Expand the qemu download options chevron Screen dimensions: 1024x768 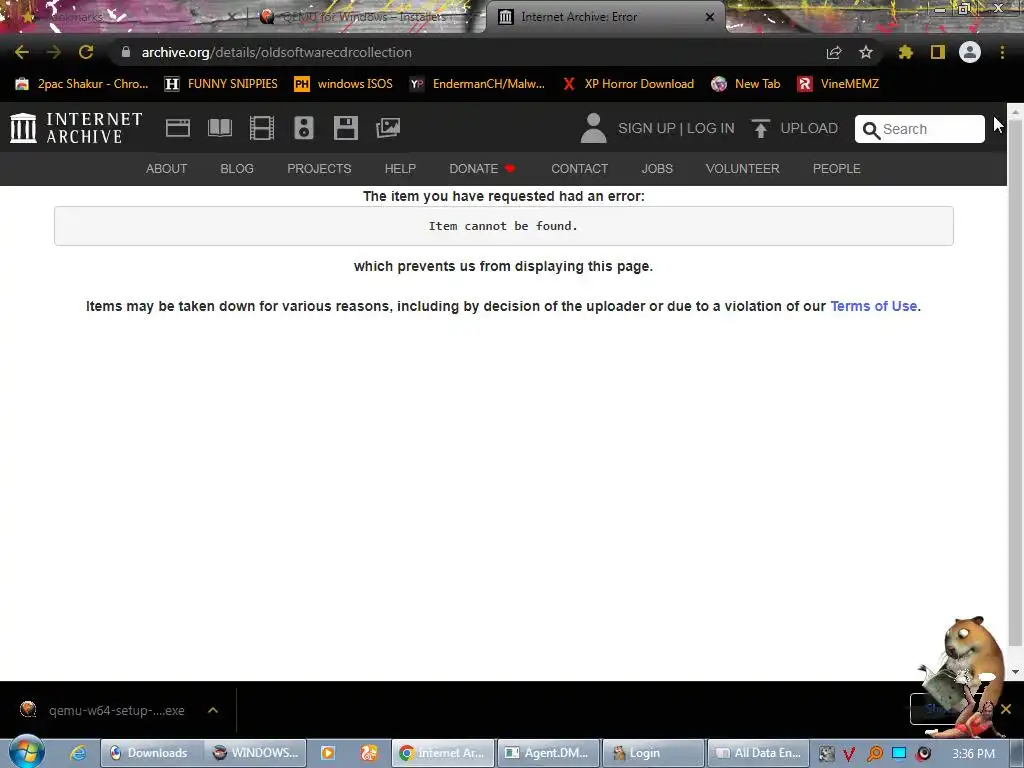click(213, 710)
